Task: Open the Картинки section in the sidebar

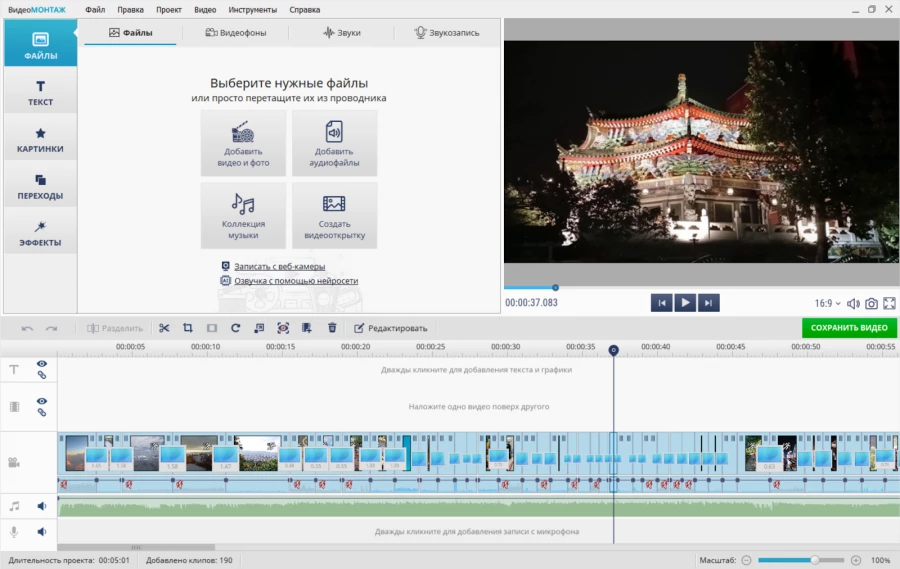Action: pyautogui.click(x=40, y=139)
